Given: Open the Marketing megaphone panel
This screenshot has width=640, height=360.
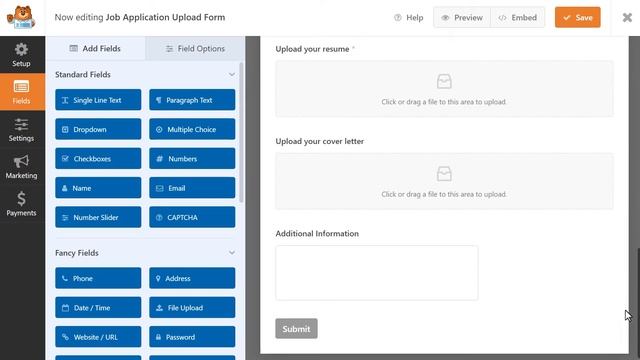Looking at the screenshot, I should click(21, 167).
